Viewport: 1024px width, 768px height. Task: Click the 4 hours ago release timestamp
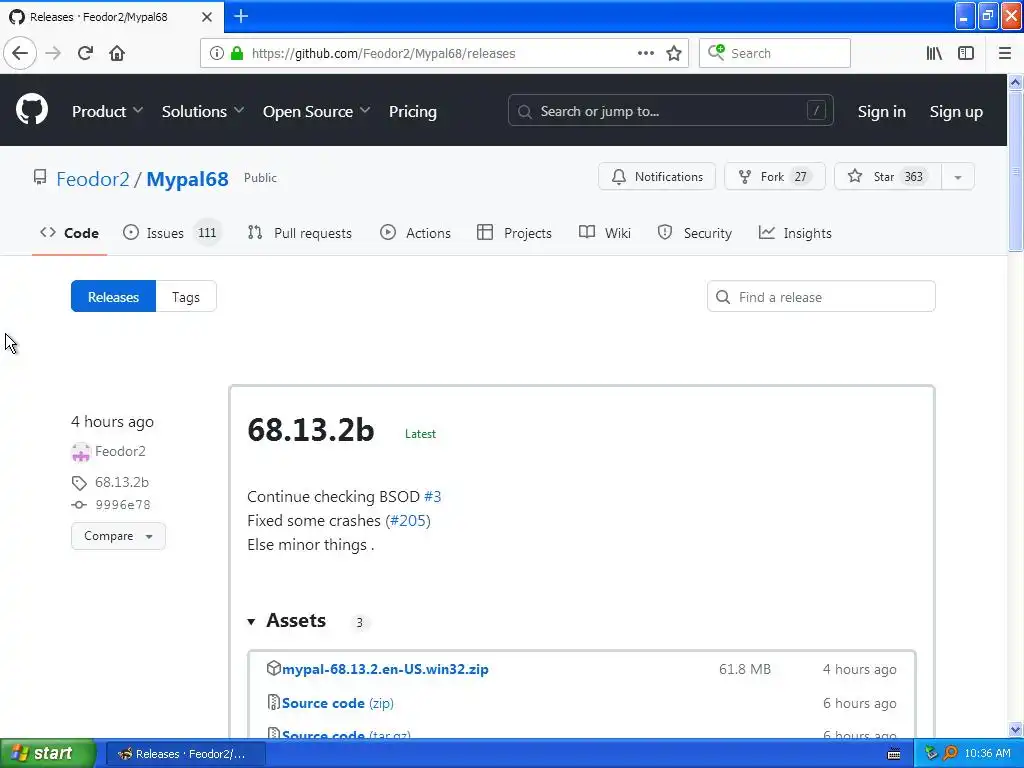(x=112, y=422)
